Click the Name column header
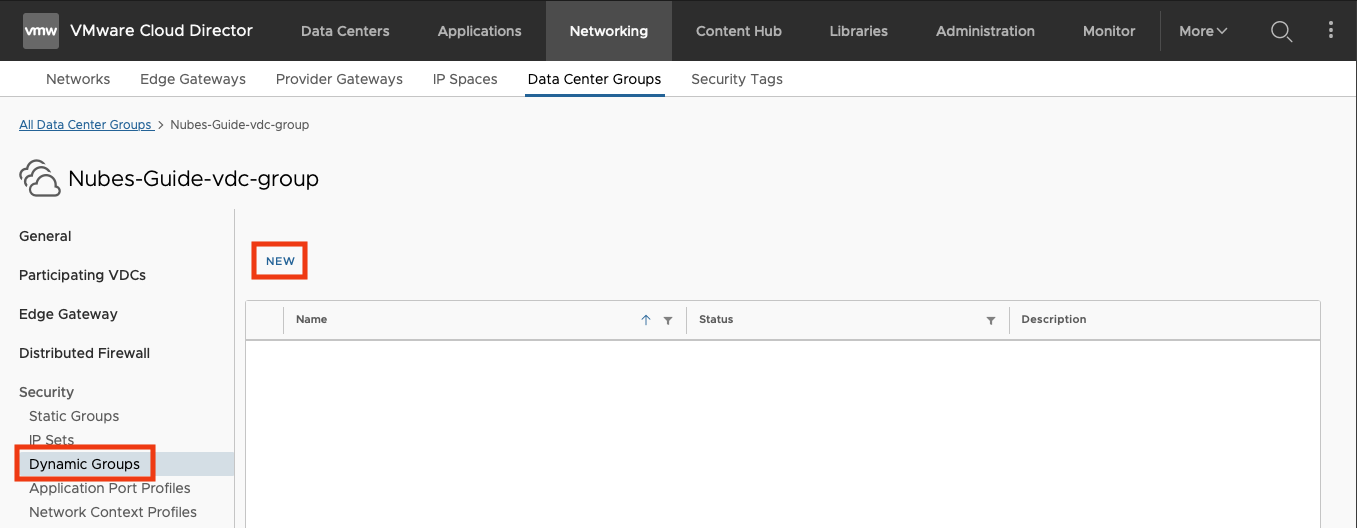This screenshot has width=1357, height=528. 312,320
